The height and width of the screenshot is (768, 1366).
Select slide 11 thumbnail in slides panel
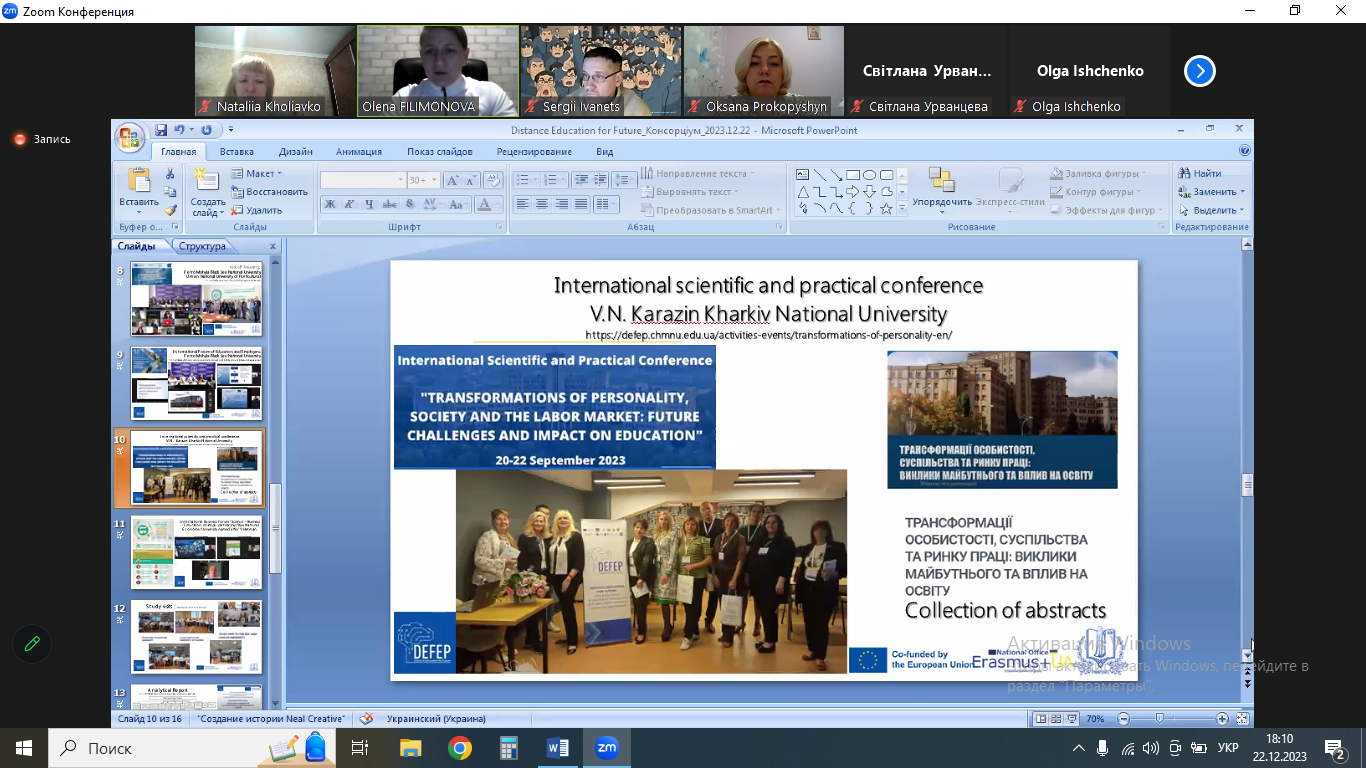tap(196, 552)
